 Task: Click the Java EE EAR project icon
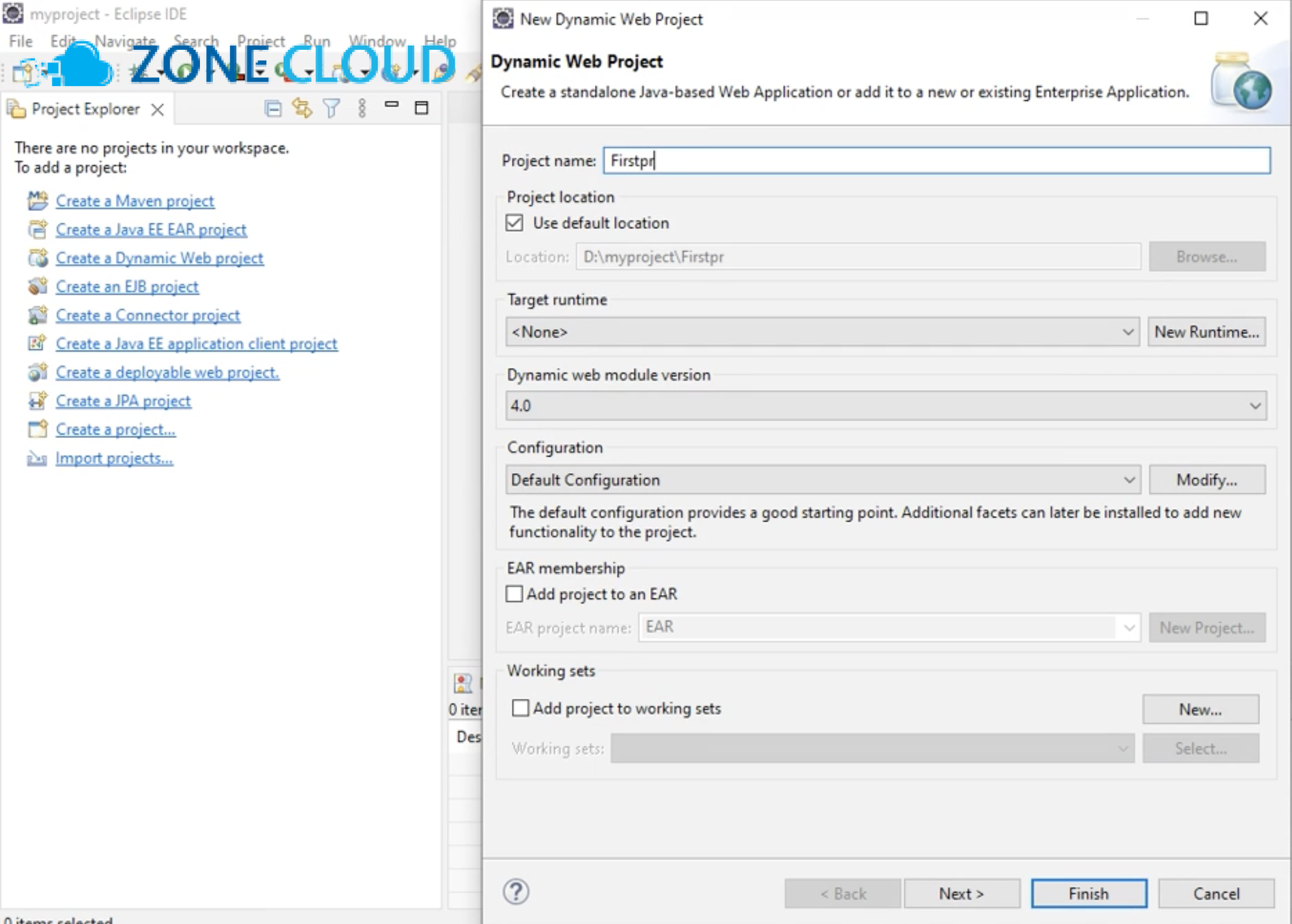38,229
